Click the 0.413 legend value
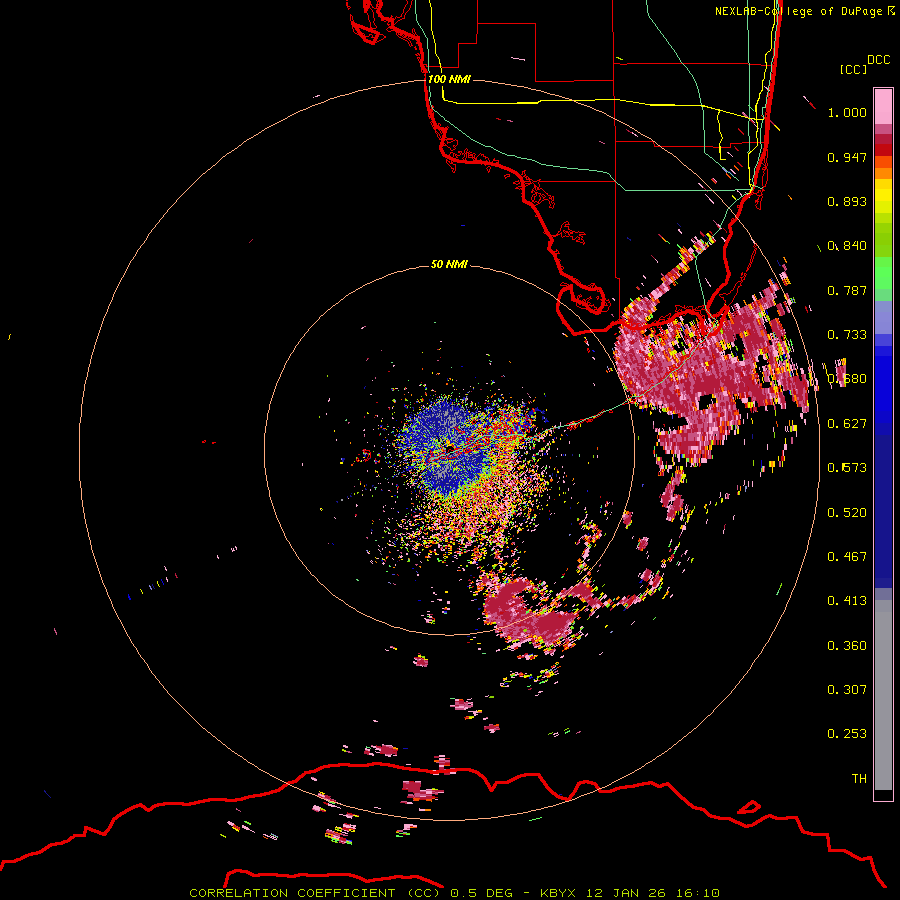900x900 pixels. tap(847, 601)
